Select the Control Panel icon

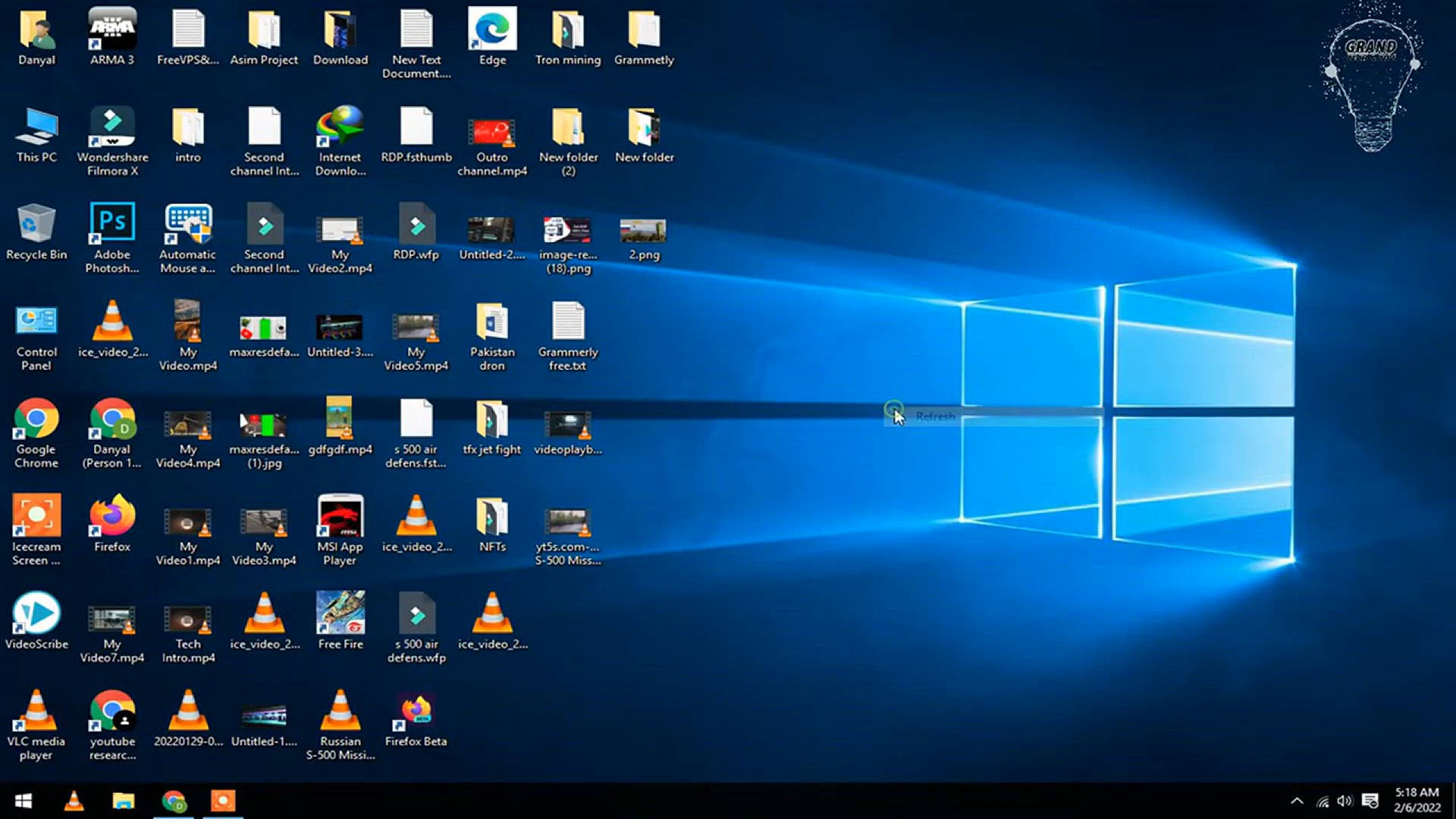(x=36, y=336)
